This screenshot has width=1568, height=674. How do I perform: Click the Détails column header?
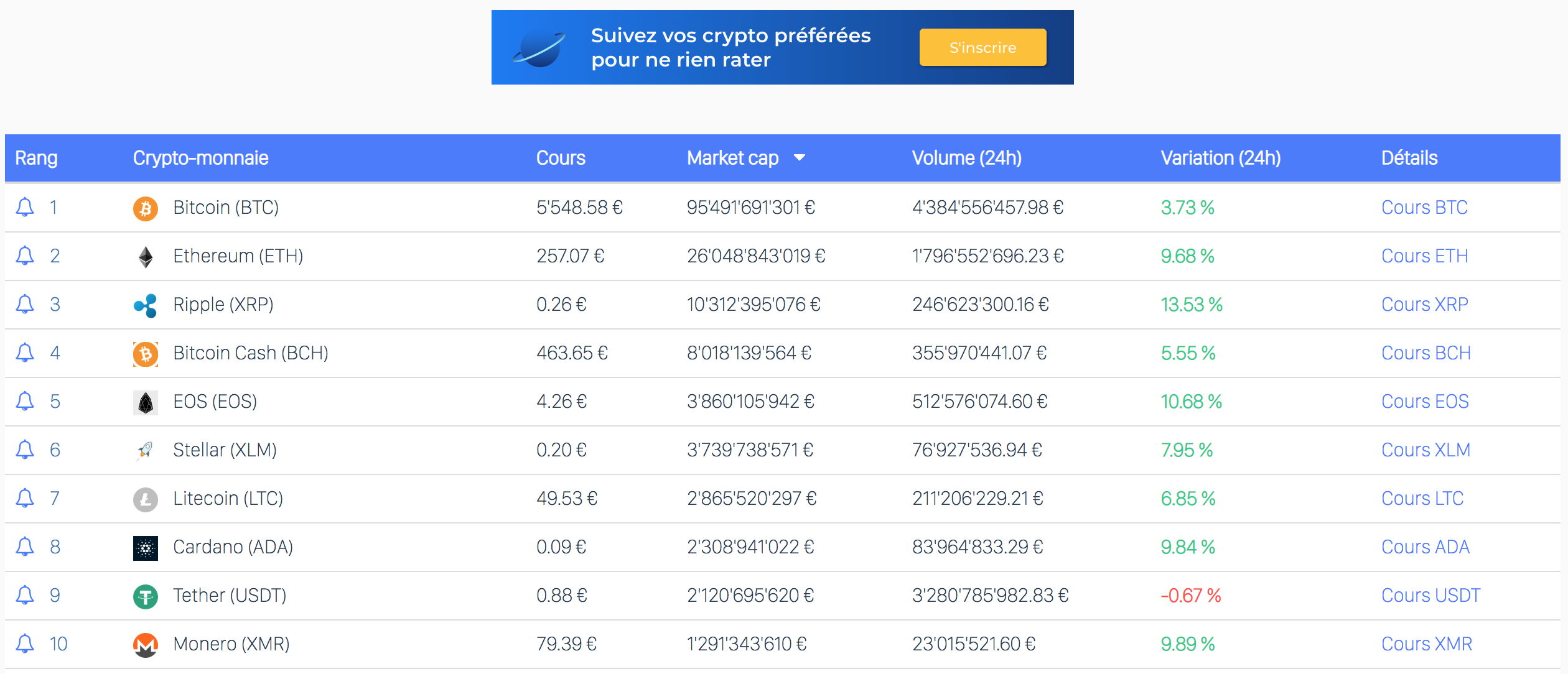point(1409,158)
